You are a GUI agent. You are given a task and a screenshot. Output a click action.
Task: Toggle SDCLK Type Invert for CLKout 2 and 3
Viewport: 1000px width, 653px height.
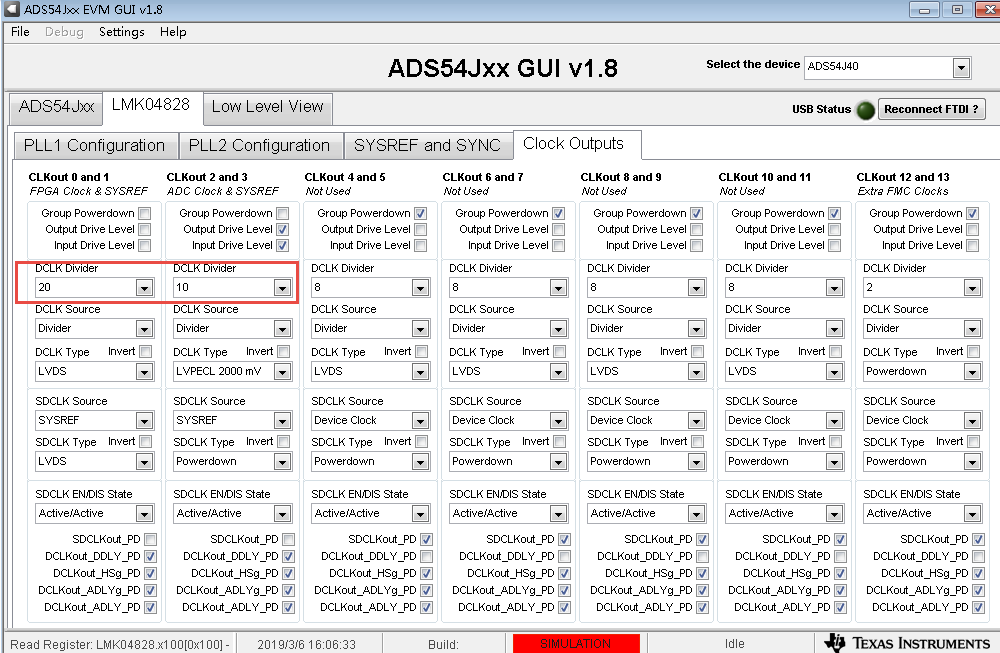click(x=283, y=441)
